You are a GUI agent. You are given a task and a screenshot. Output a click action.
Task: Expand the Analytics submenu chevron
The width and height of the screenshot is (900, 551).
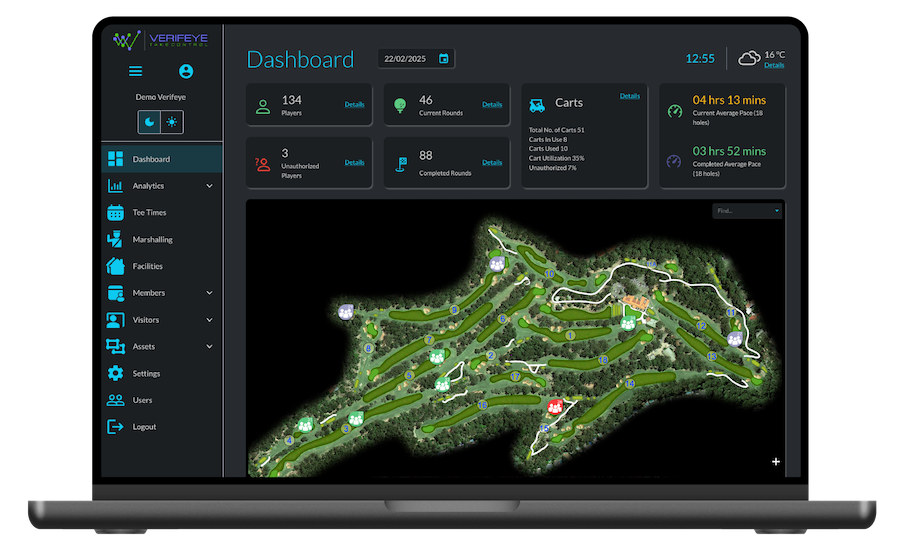210,186
